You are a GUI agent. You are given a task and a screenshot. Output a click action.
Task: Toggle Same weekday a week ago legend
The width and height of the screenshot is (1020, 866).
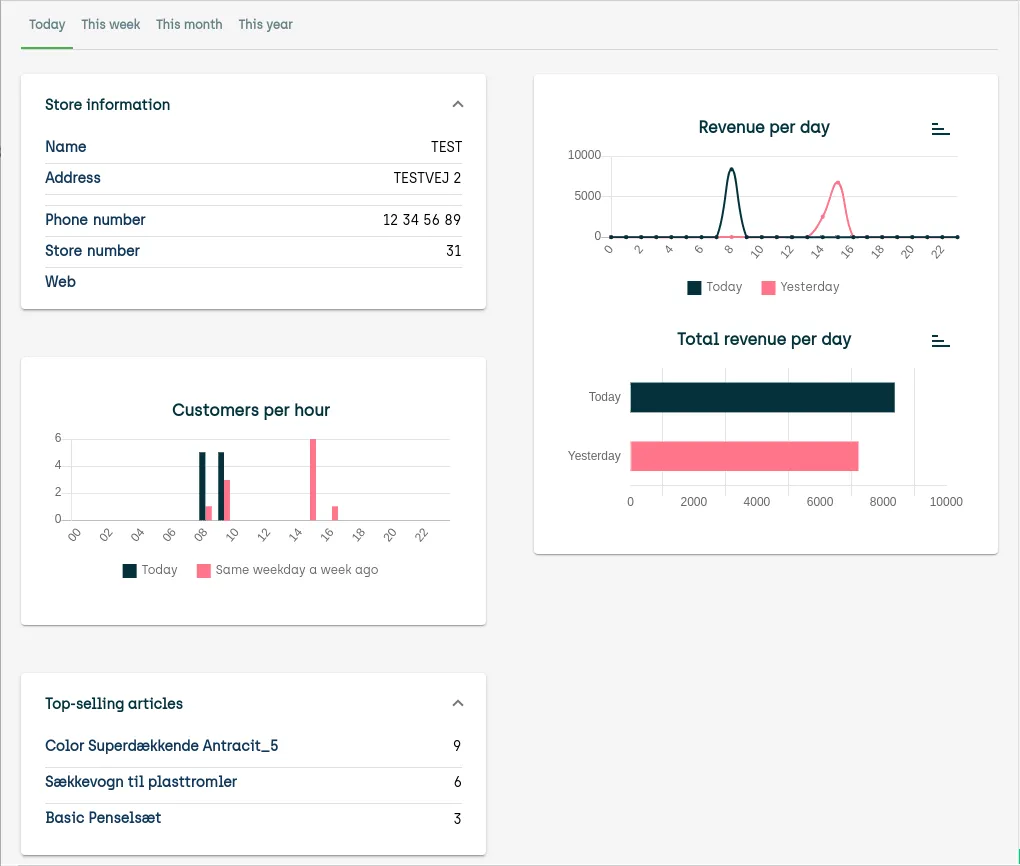coord(288,570)
